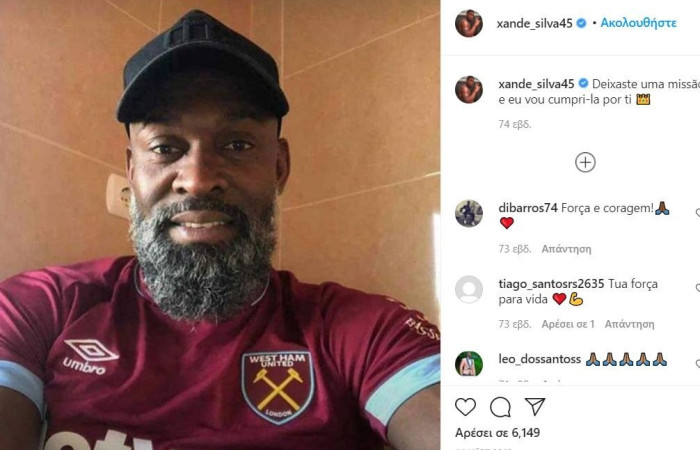Load more comments with the plus circle
The image size is (700, 450).
tap(585, 162)
